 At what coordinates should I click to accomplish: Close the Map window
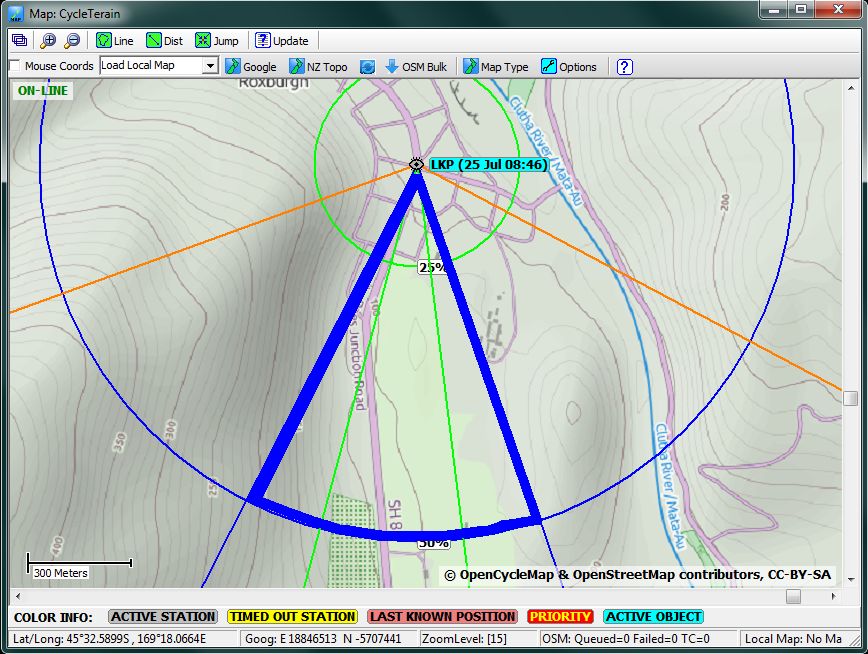click(x=838, y=9)
